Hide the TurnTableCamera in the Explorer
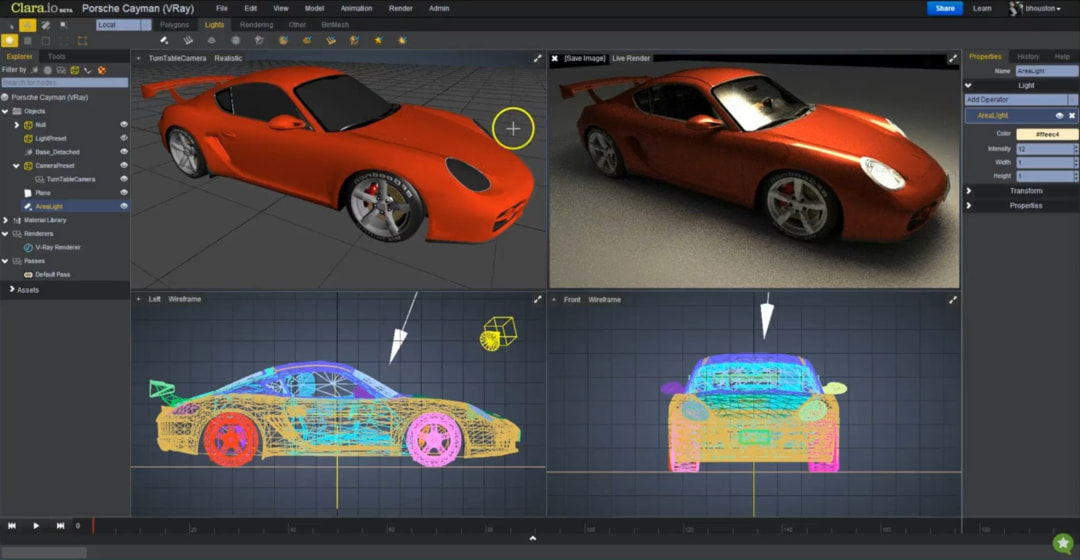Screen dimensions: 1080x560 click(x=124, y=179)
